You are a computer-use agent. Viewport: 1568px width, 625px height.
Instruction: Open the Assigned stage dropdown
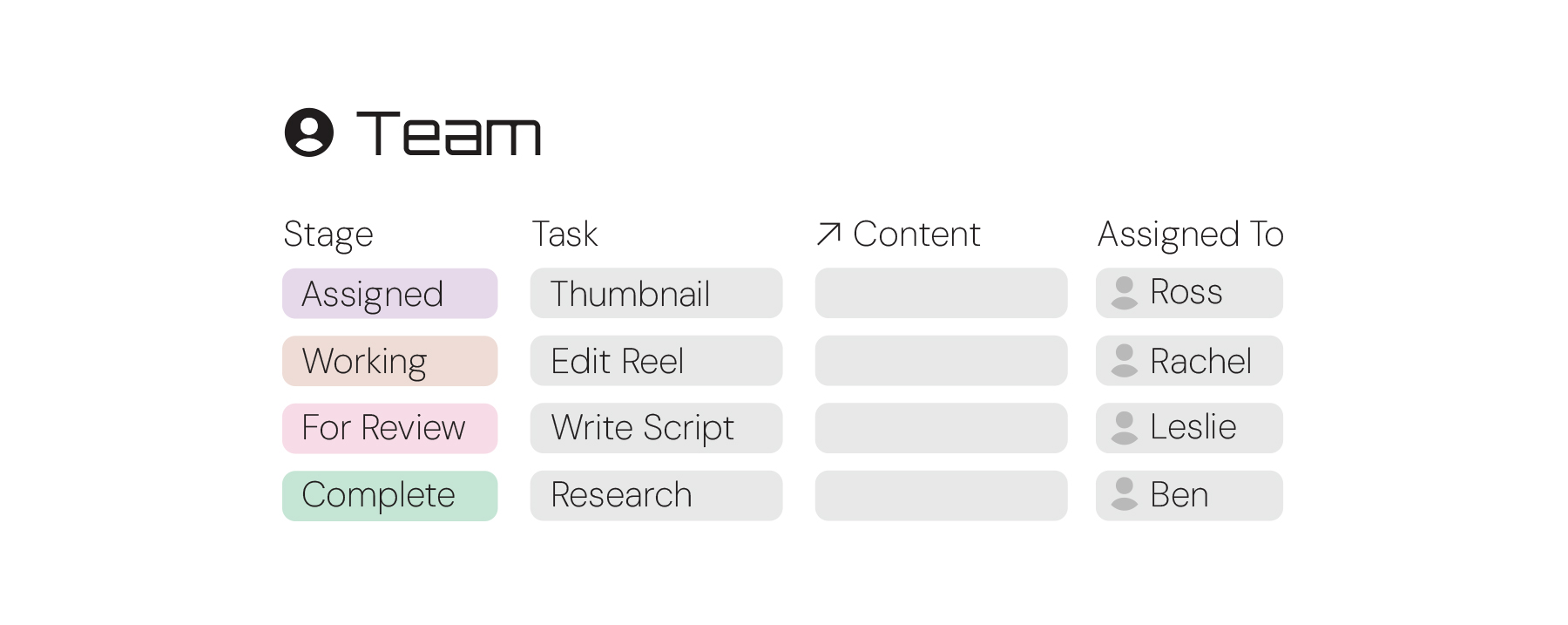pyautogui.click(x=389, y=293)
